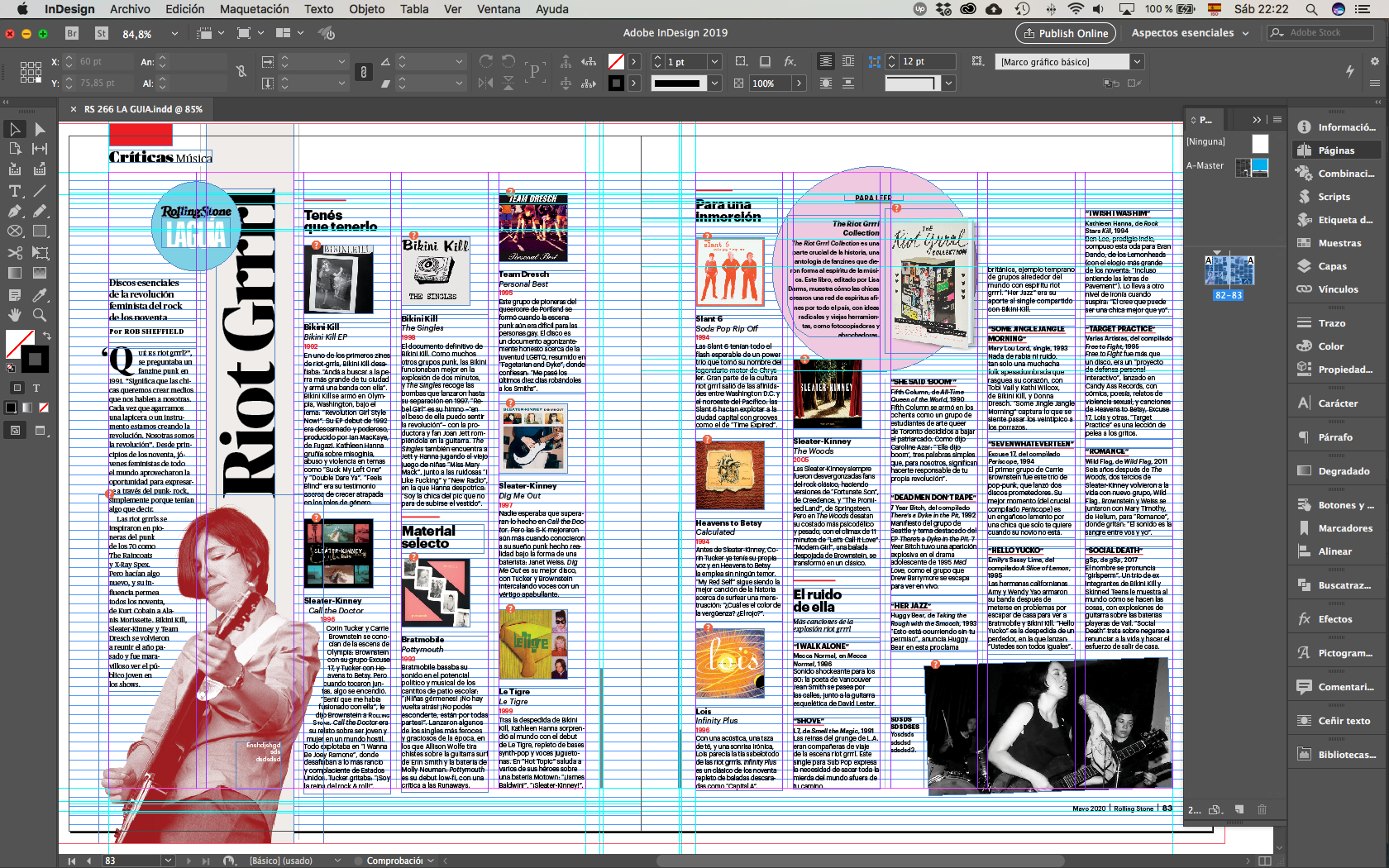Image resolution: width=1389 pixels, height=868 pixels.
Task: Open Adobe Stock via St icon
Action: (x=102, y=33)
